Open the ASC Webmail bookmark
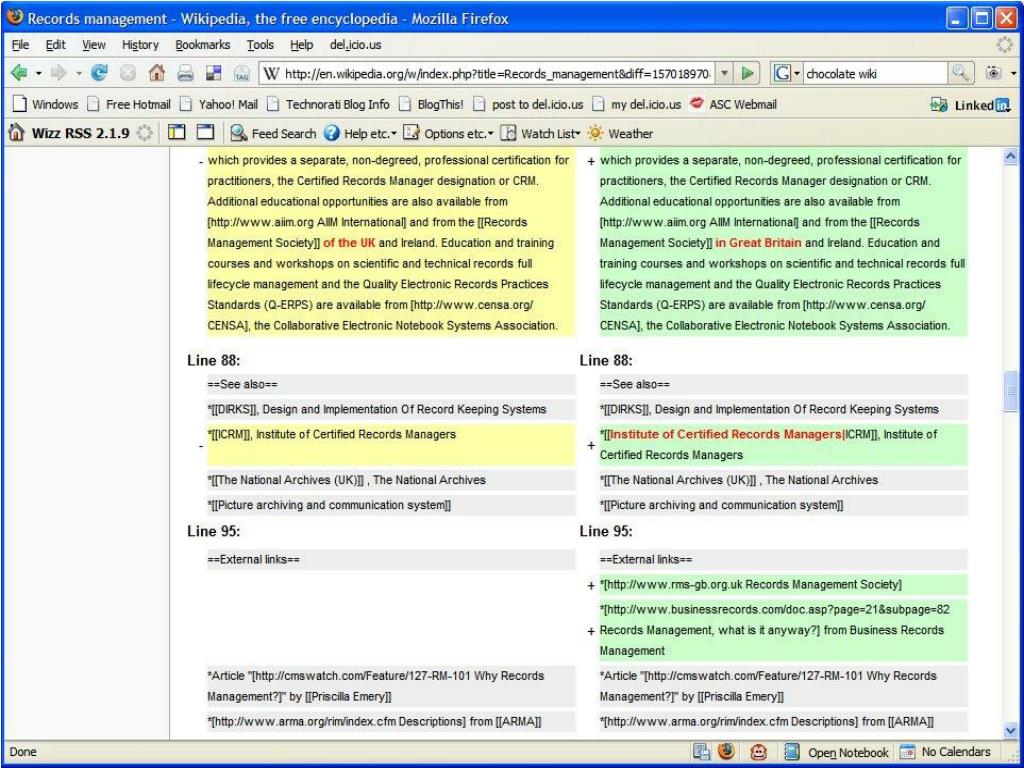This screenshot has width=1024, height=768. tap(733, 104)
